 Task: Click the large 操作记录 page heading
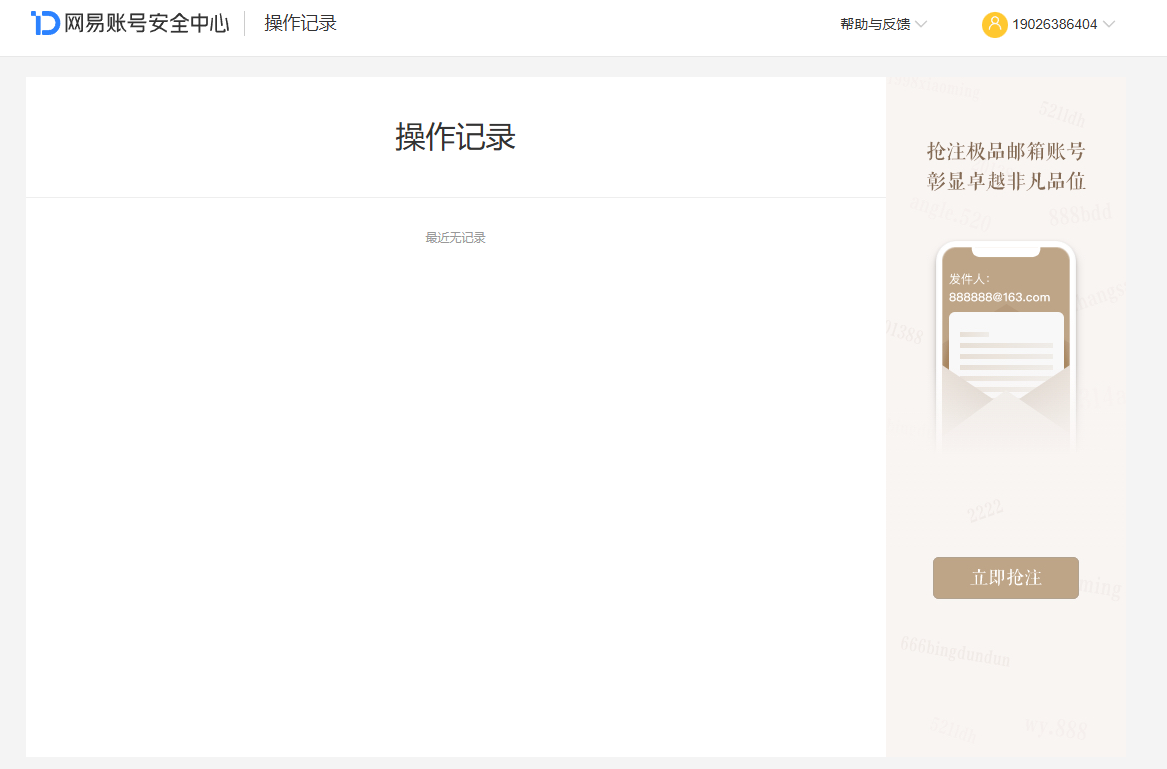point(455,137)
